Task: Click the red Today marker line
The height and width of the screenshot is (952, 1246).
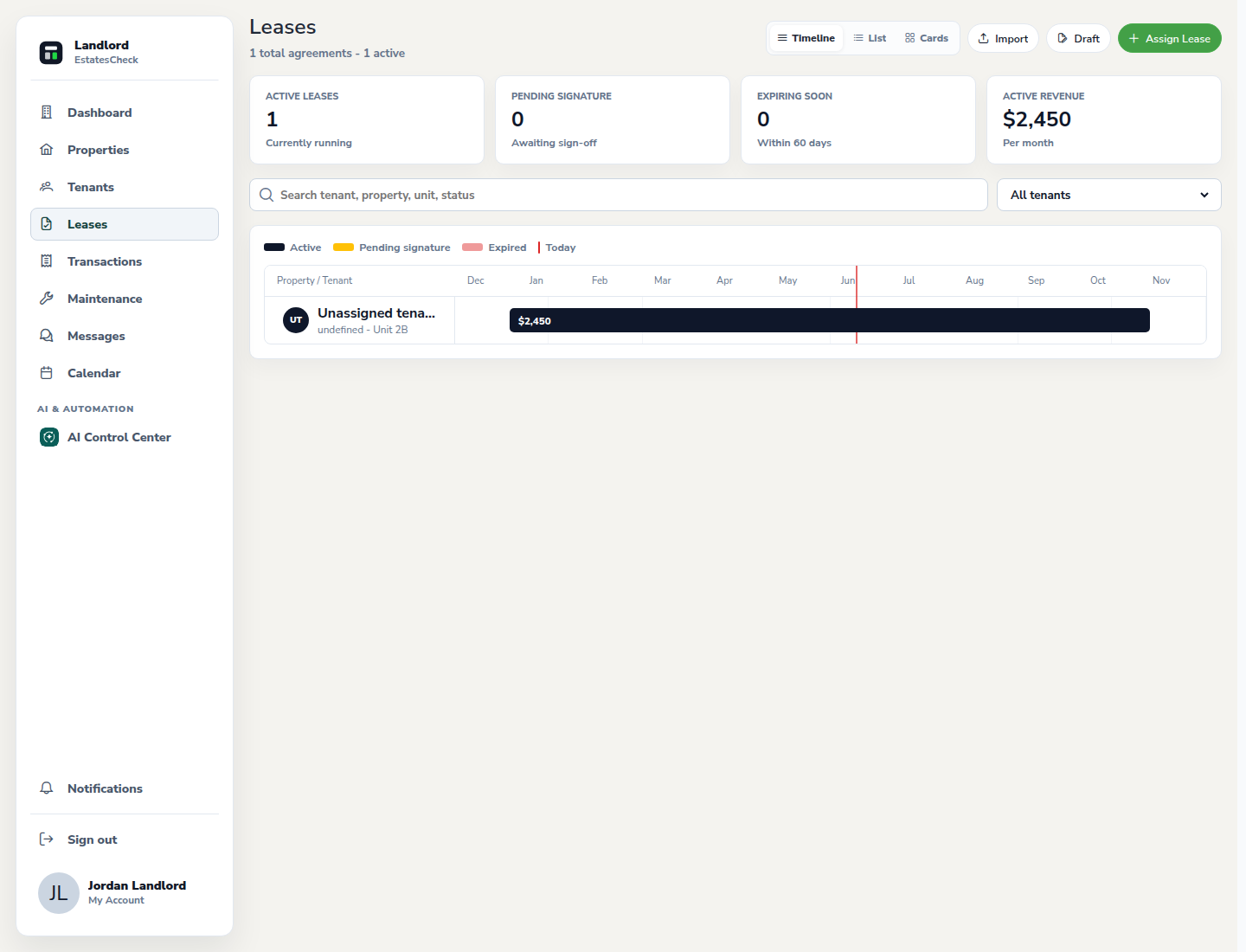Action: [857, 305]
